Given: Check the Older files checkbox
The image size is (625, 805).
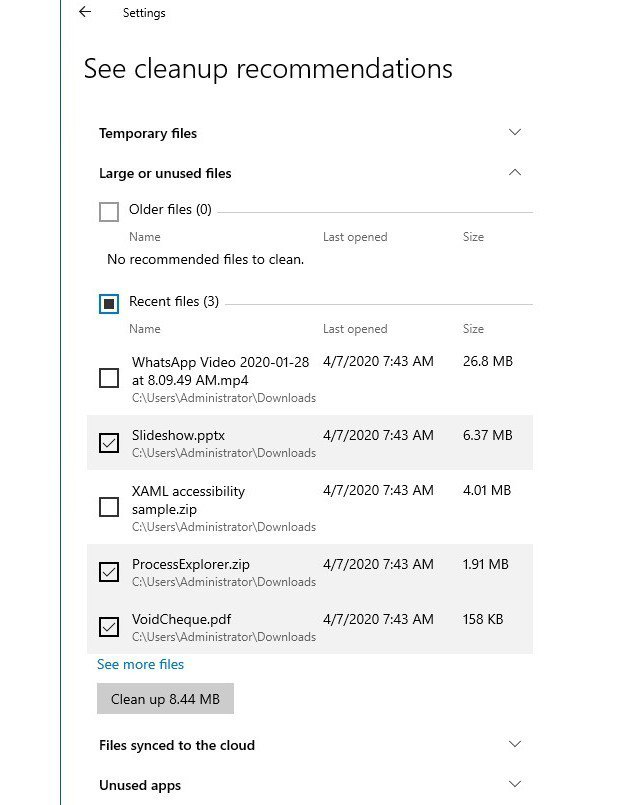Looking at the screenshot, I should tap(109, 211).
